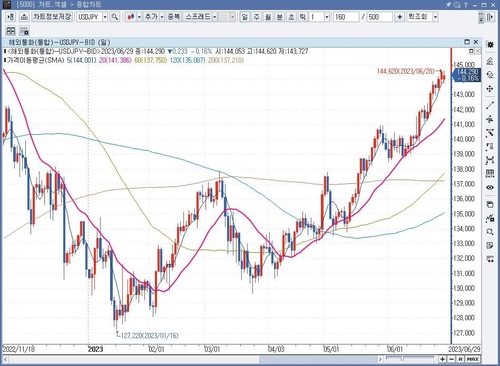Click the price legend text for USDJPY-BID
500x366 pixels.
(x=53, y=51)
